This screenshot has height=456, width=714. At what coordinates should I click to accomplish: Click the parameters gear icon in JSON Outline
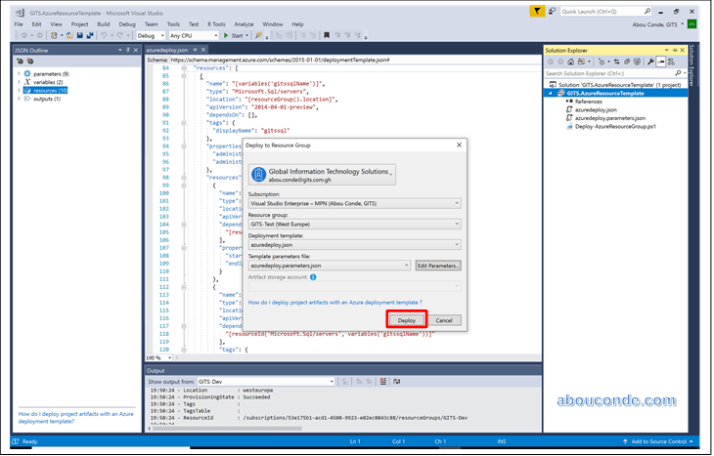pos(27,74)
